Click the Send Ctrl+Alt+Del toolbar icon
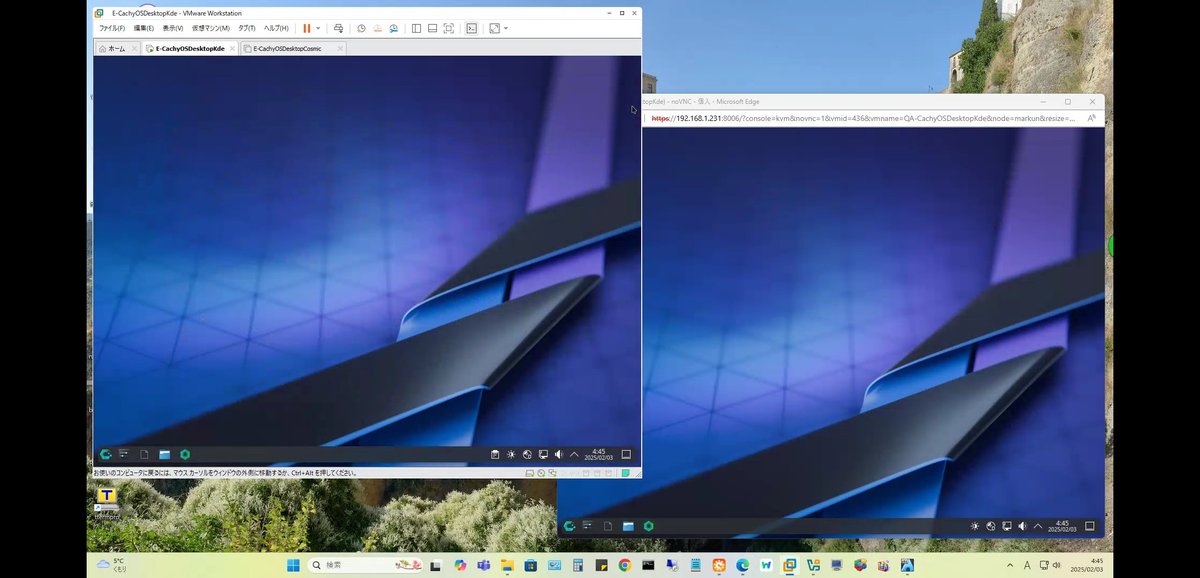The image size is (1200, 578). click(x=339, y=28)
